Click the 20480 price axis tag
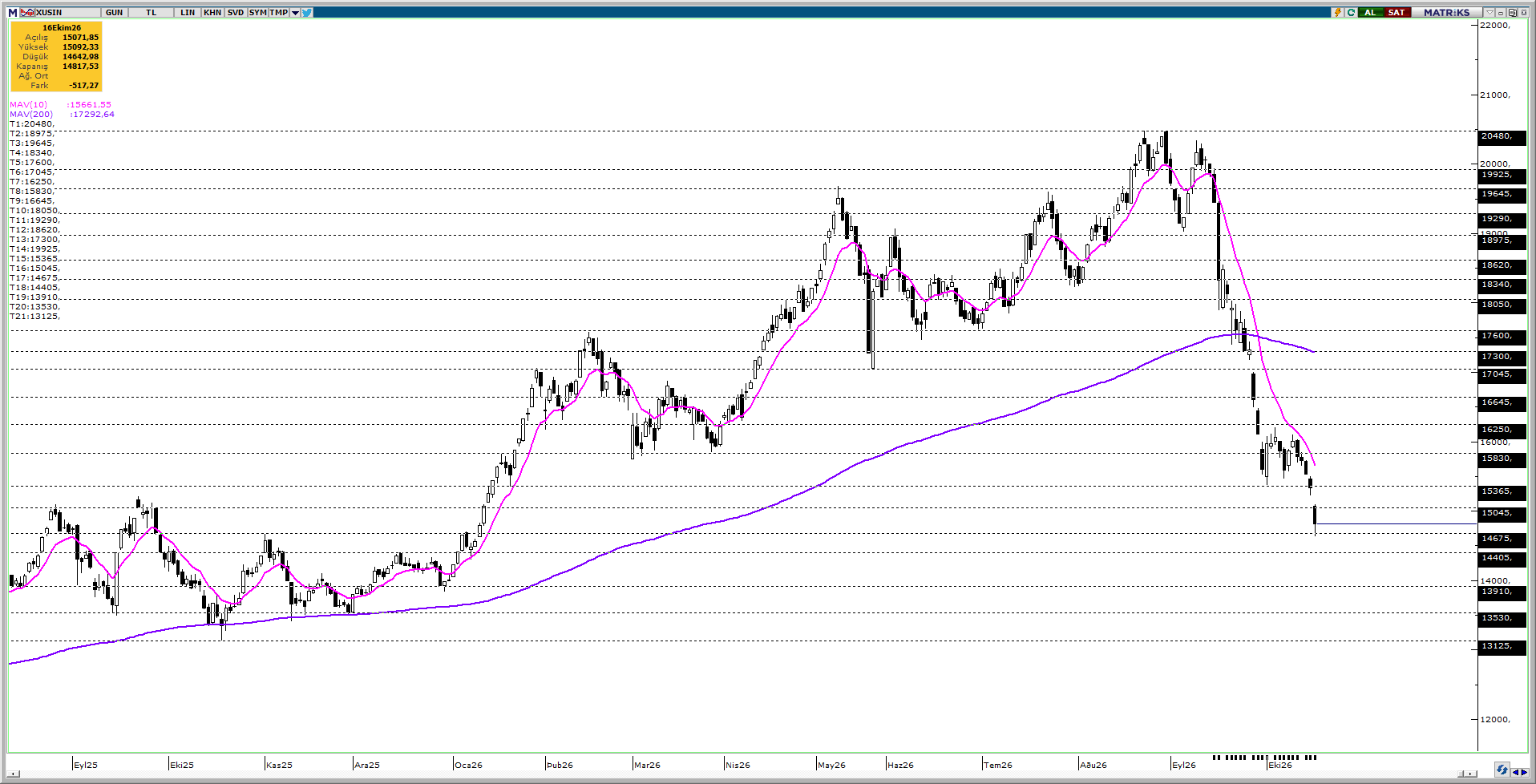1536x784 pixels. tap(1500, 136)
